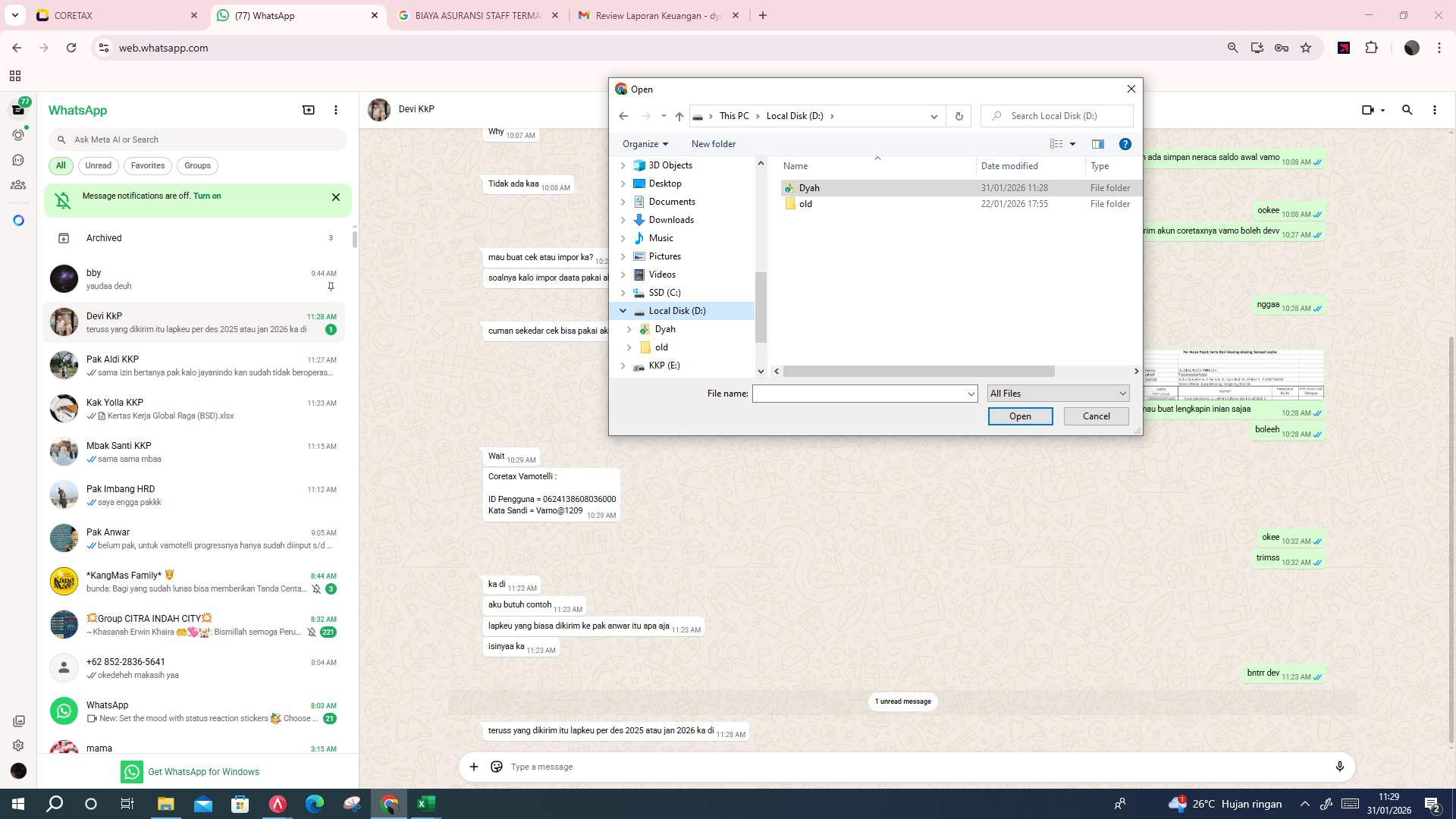
Task: Collapse Local Disk (D:) in the tree
Action: click(623, 310)
